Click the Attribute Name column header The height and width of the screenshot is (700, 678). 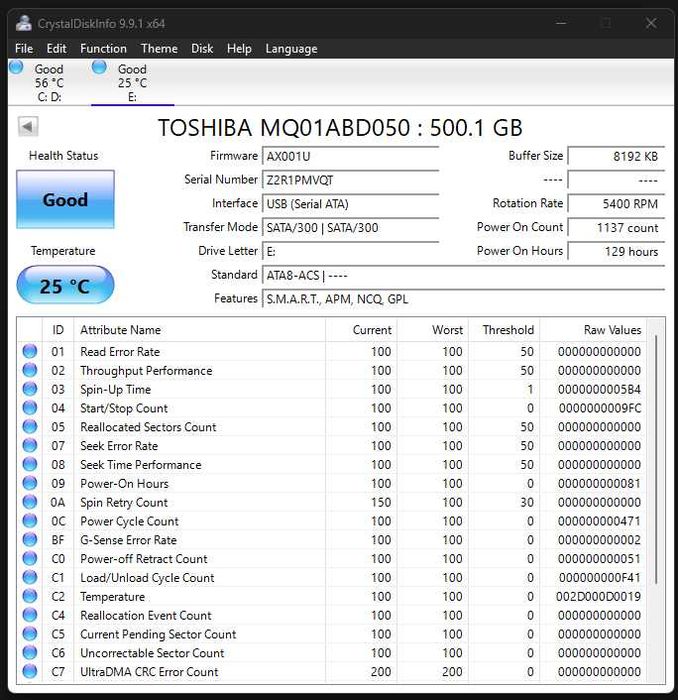(200, 330)
